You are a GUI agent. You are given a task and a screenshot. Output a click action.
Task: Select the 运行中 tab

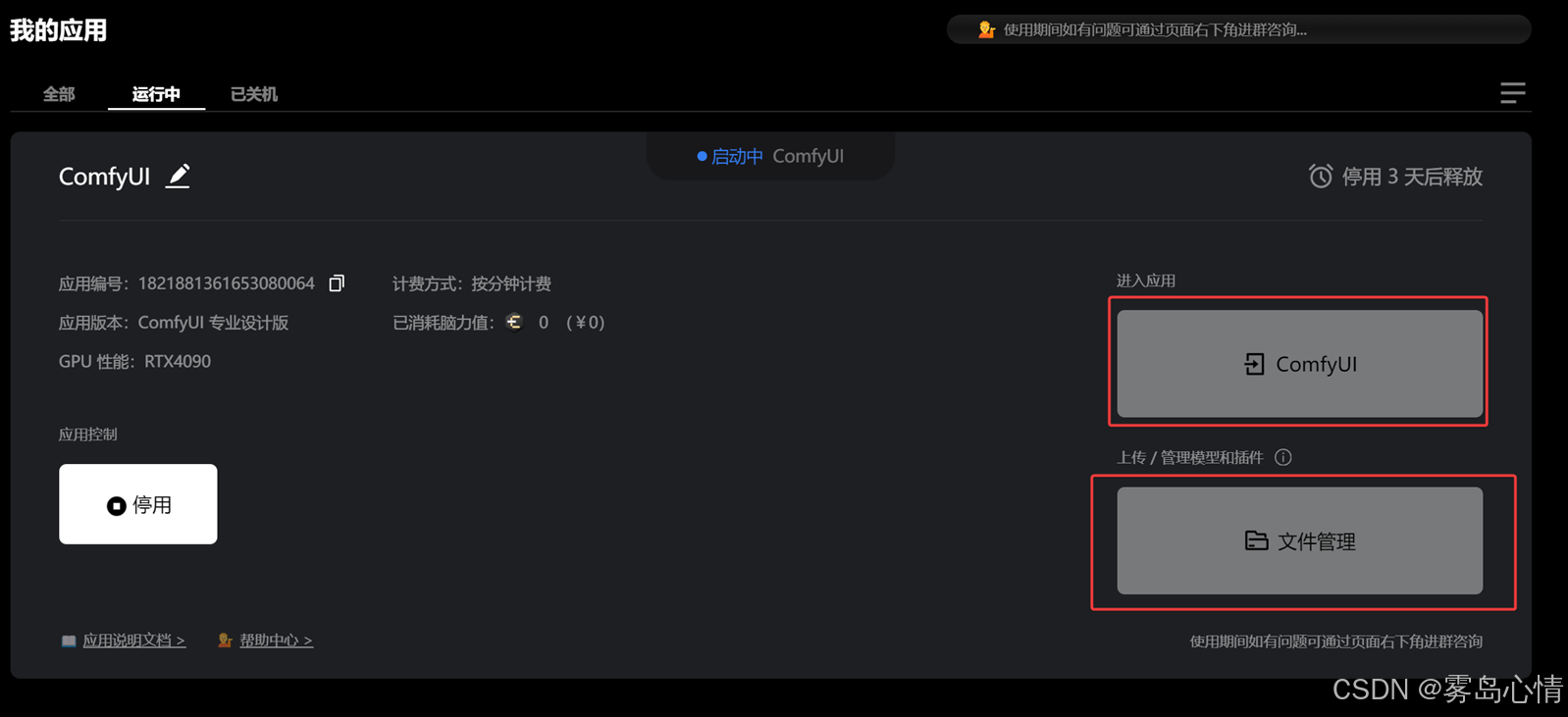click(156, 94)
